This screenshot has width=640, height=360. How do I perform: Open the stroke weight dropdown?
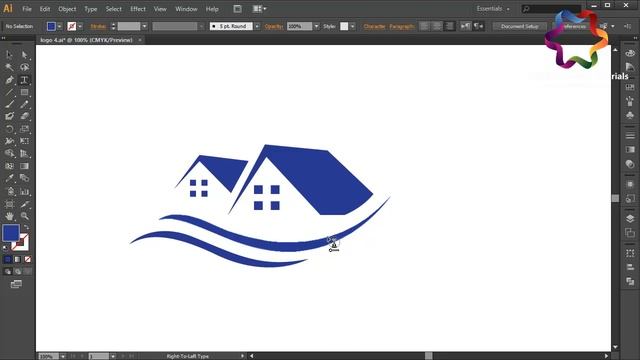pyautogui.click(x=144, y=26)
